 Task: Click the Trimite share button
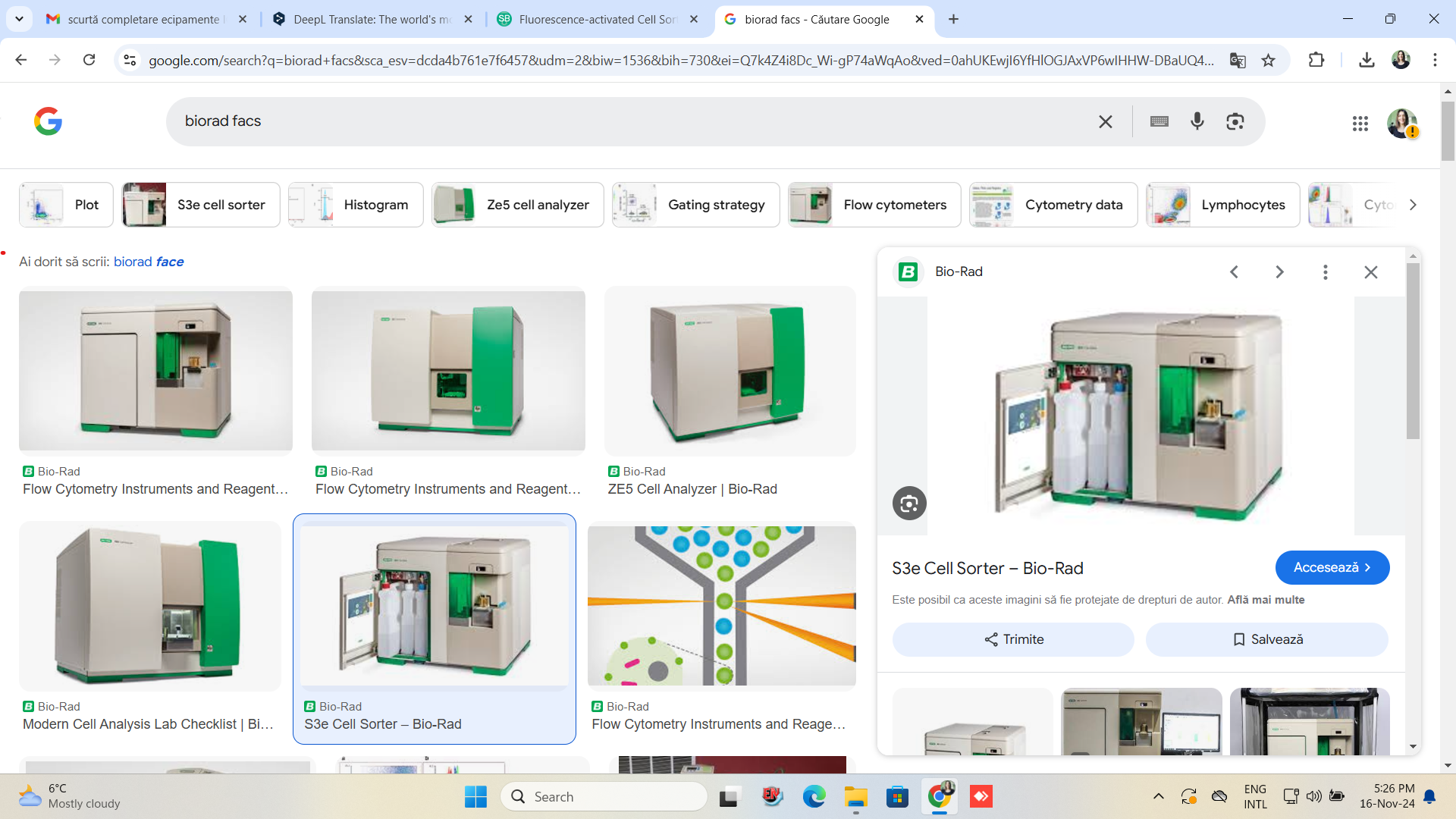pyautogui.click(x=1013, y=639)
